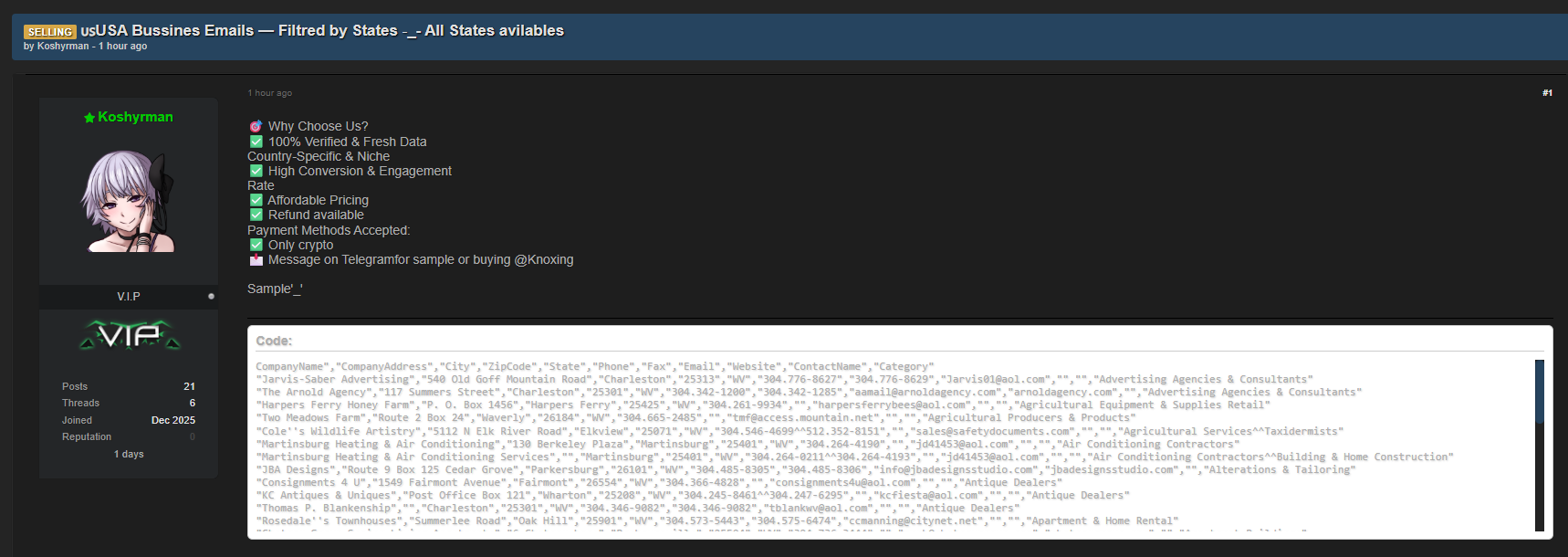Open Koshyrman profile name in sidebar

click(x=135, y=117)
